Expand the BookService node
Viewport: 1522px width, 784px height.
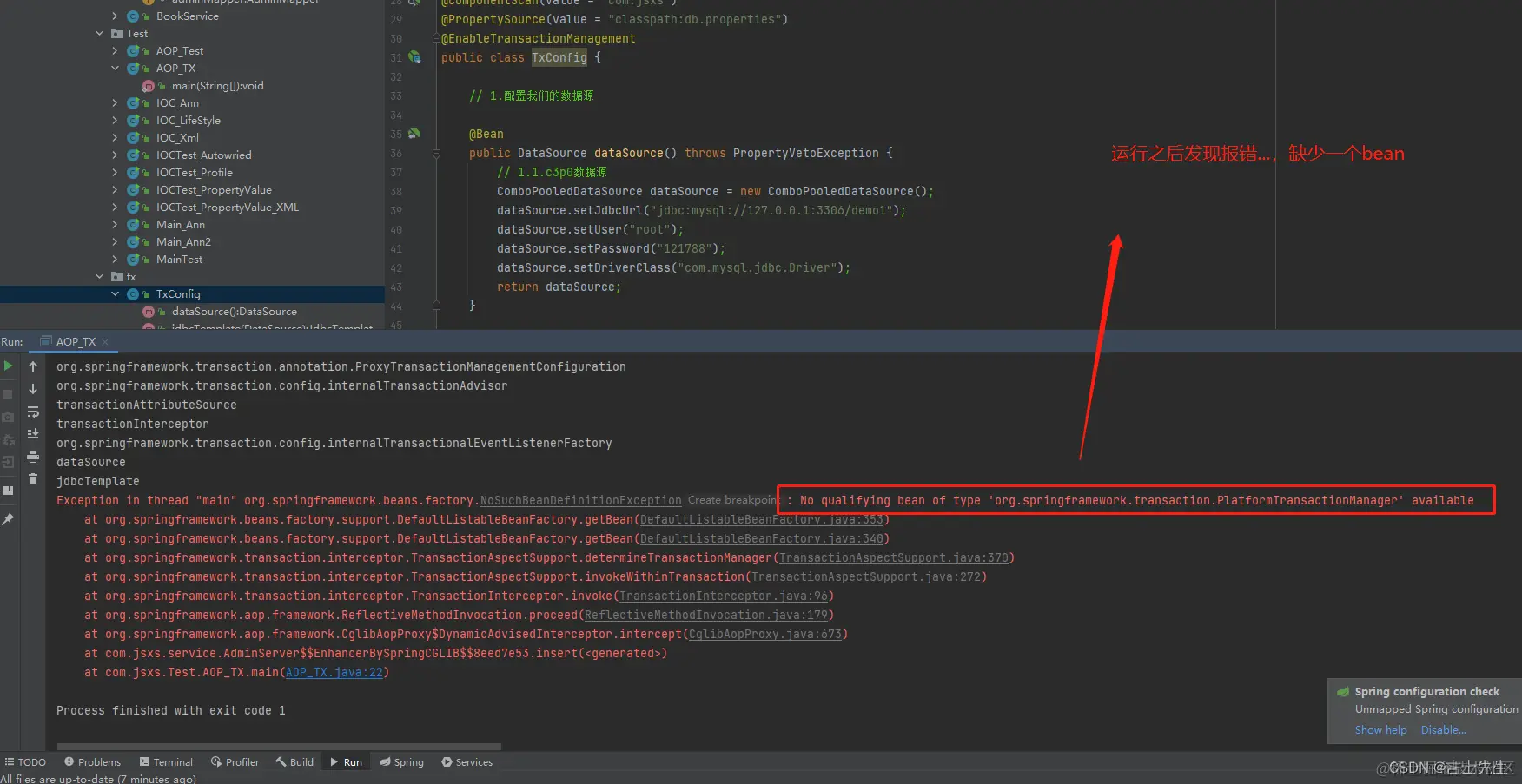point(116,16)
